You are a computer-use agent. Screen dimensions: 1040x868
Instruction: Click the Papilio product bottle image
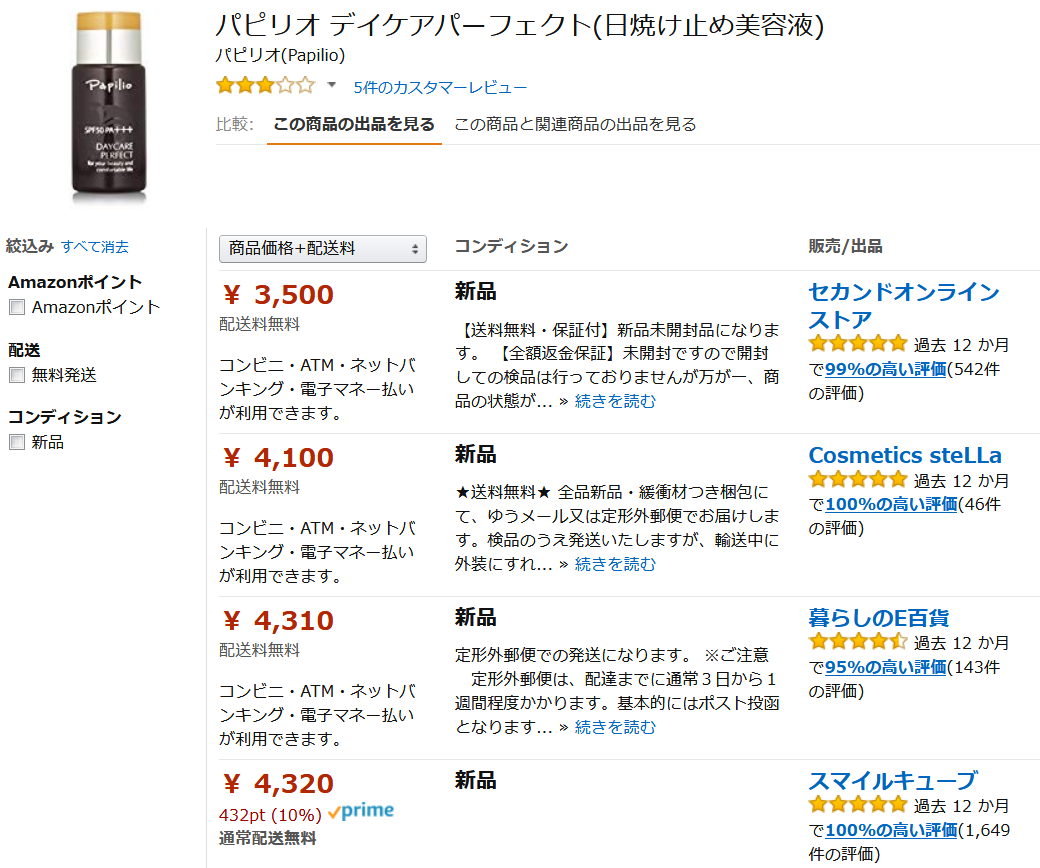(108, 104)
